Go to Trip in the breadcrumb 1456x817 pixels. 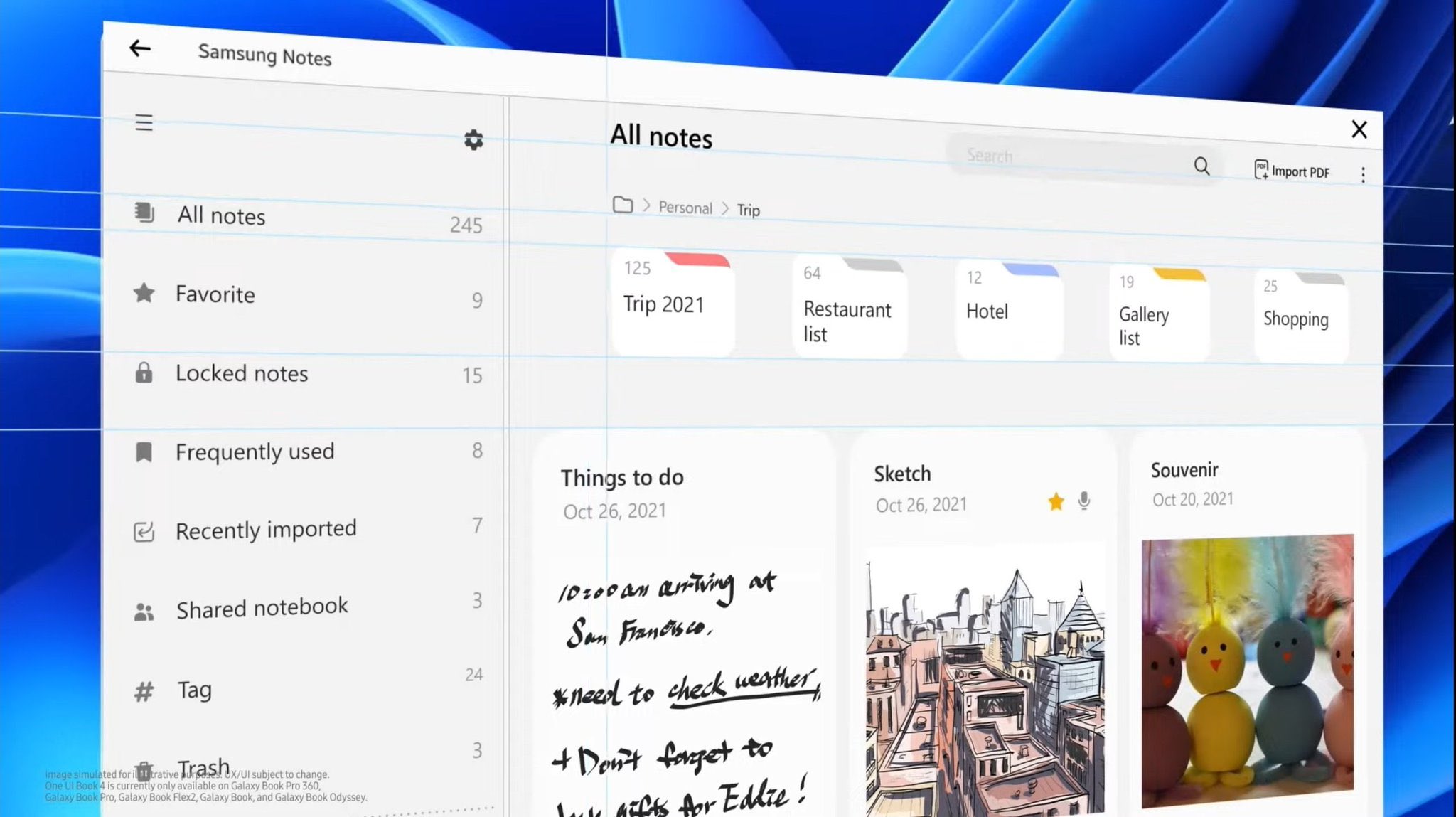pyautogui.click(x=749, y=210)
